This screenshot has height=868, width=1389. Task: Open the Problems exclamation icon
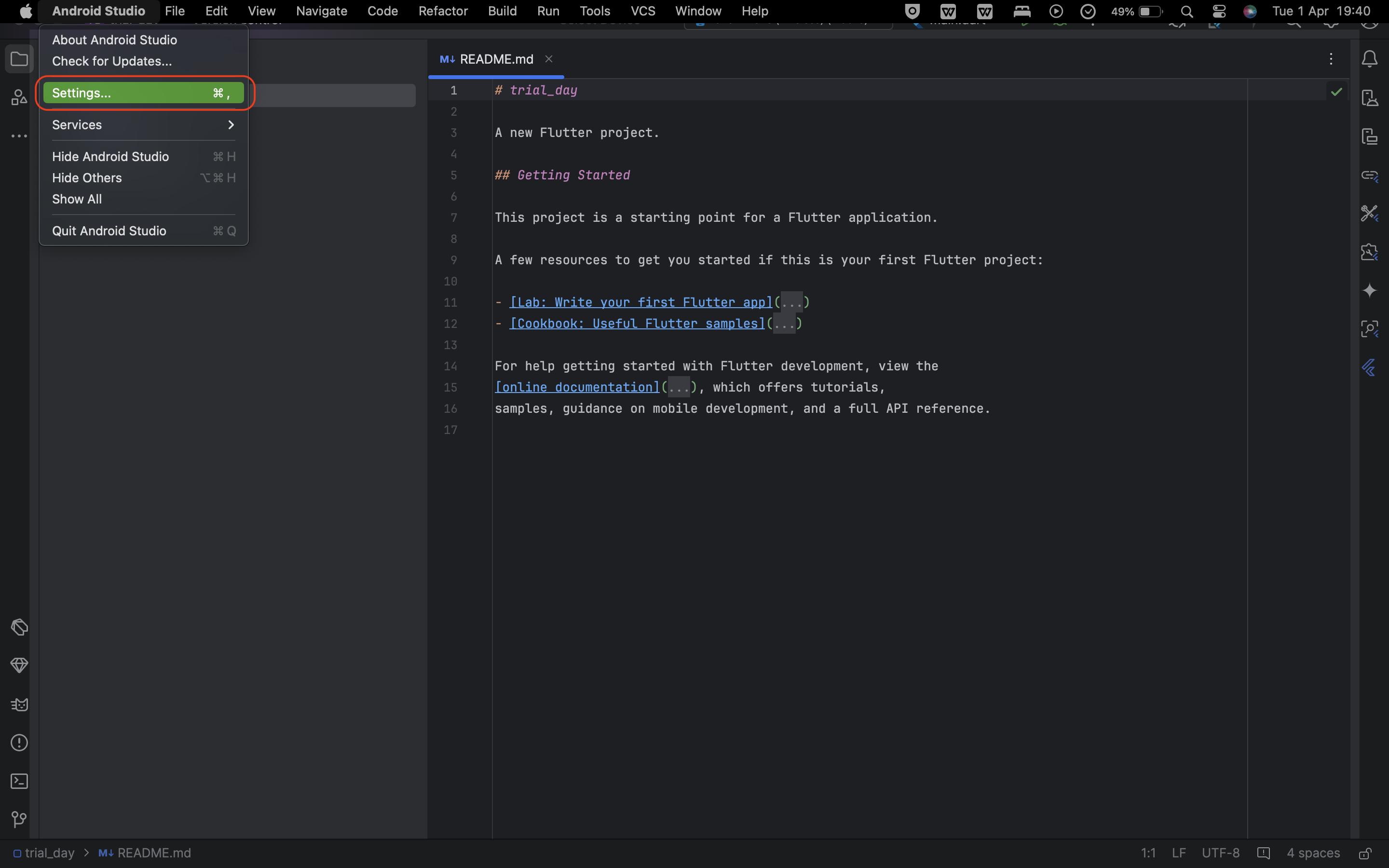(x=19, y=743)
